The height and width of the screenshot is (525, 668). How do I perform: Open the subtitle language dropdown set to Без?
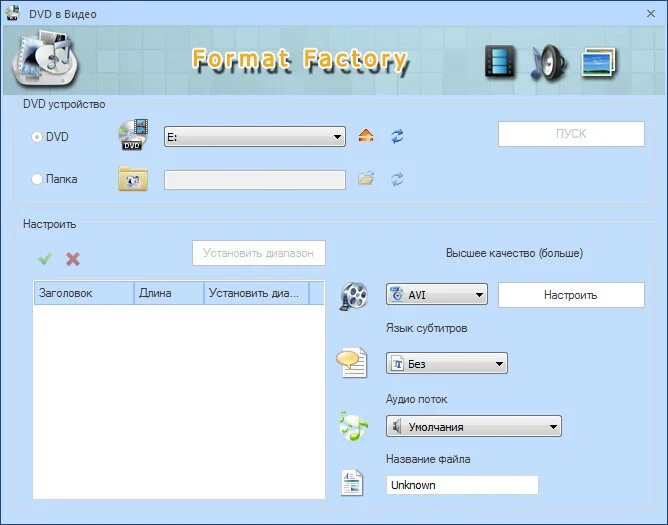(447, 363)
